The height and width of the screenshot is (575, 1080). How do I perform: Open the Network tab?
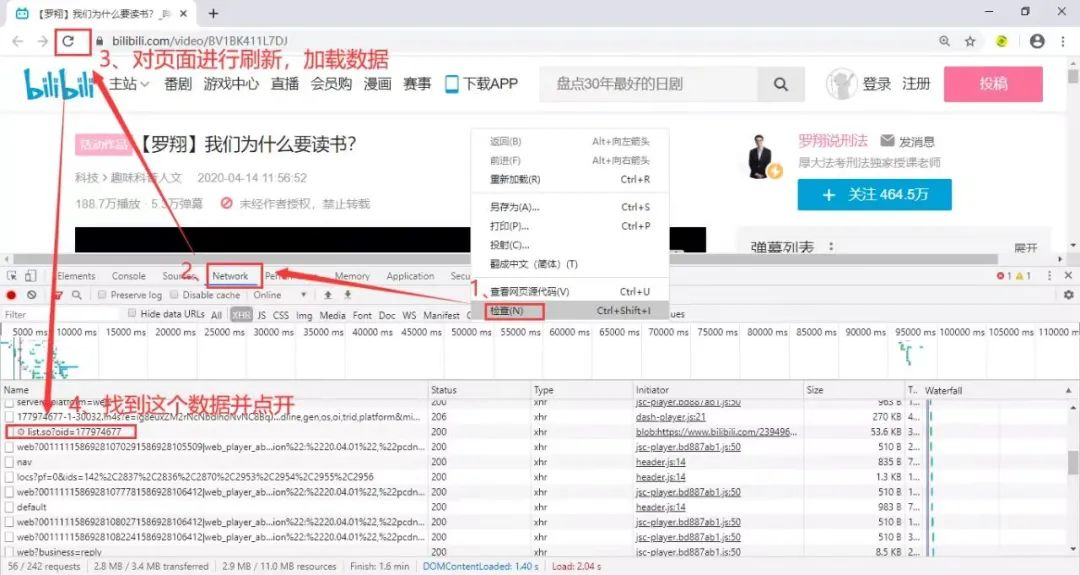tap(230, 276)
